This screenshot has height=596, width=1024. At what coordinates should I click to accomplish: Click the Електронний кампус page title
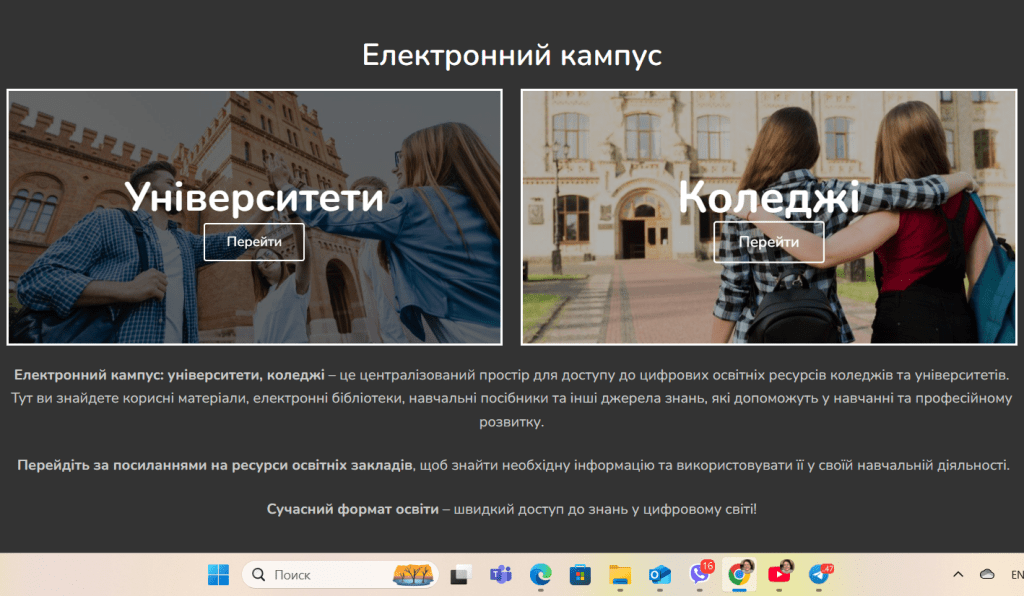(x=511, y=55)
